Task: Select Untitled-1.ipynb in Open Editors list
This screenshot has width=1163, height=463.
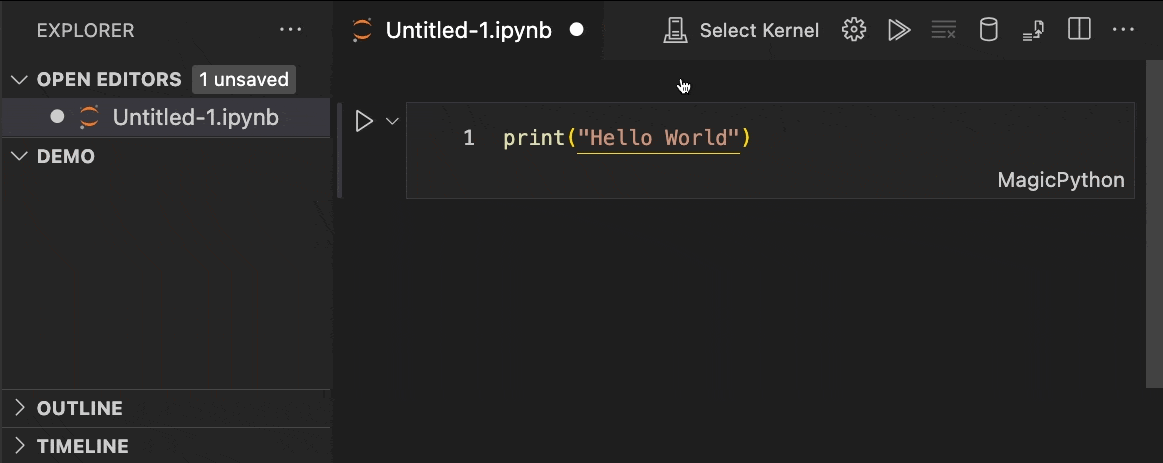Action: pos(195,117)
